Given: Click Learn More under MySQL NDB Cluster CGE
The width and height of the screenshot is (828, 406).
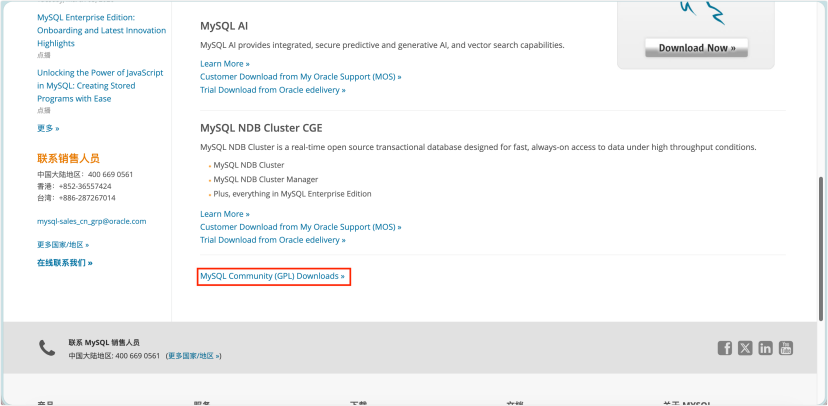Looking at the screenshot, I should click(225, 214).
